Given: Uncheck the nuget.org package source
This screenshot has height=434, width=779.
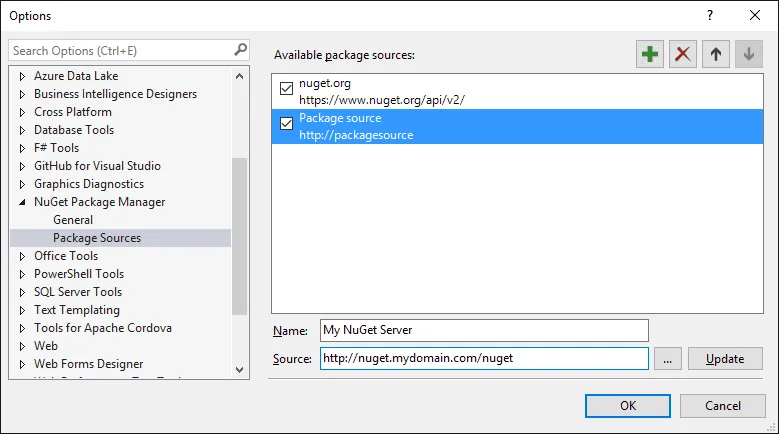Looking at the screenshot, I should (286, 88).
